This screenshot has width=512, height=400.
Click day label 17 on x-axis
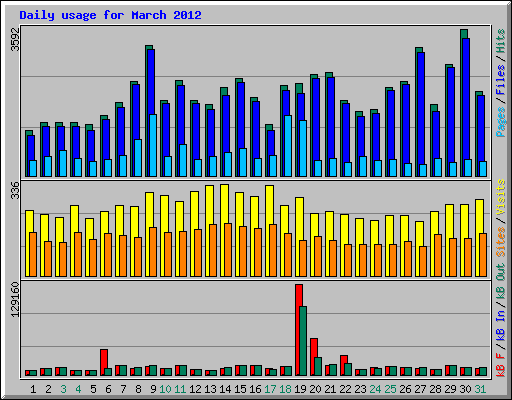270,389
